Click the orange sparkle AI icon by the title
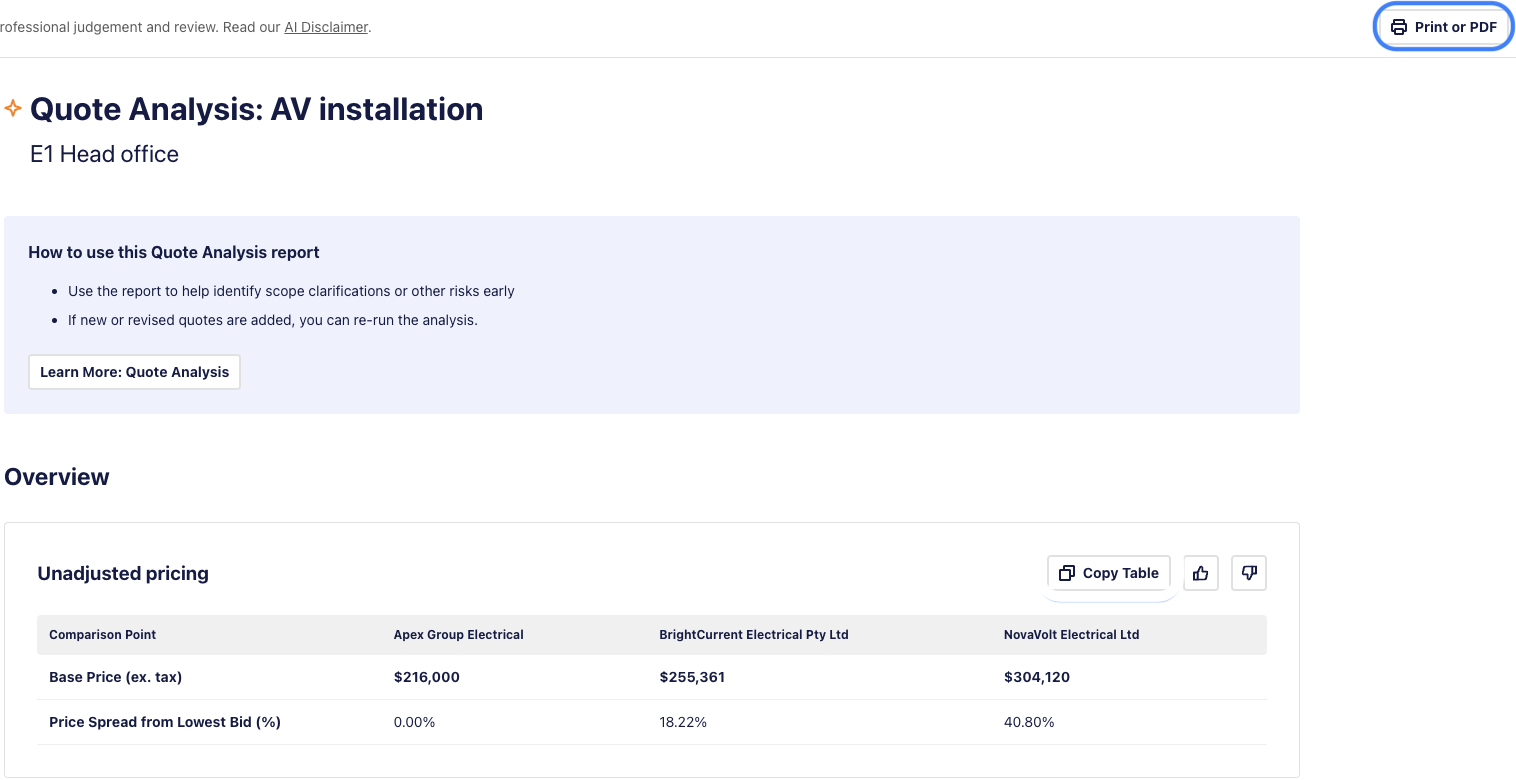This screenshot has width=1516, height=780. click(13, 108)
